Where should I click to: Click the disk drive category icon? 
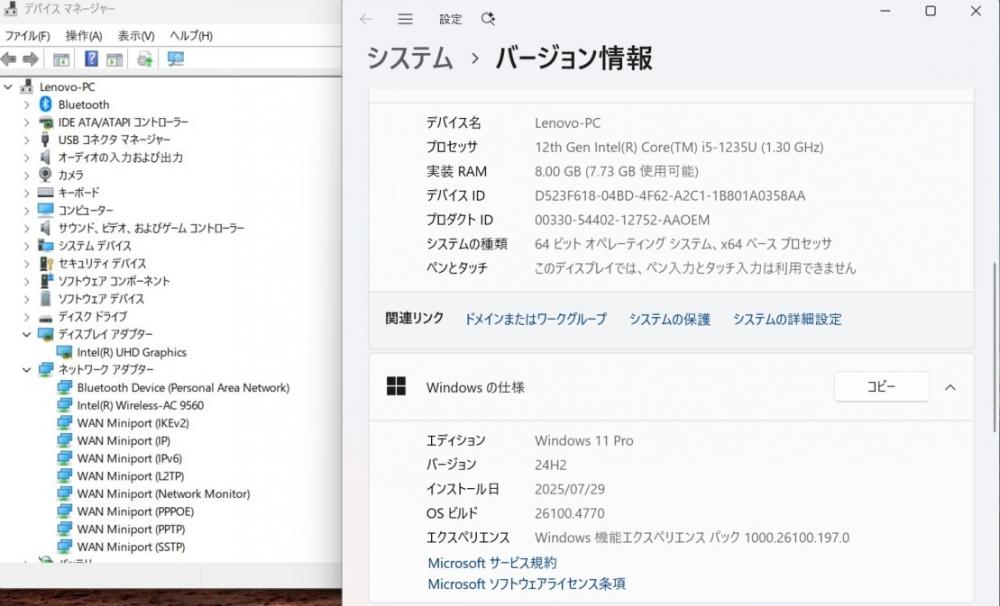tap(45, 317)
